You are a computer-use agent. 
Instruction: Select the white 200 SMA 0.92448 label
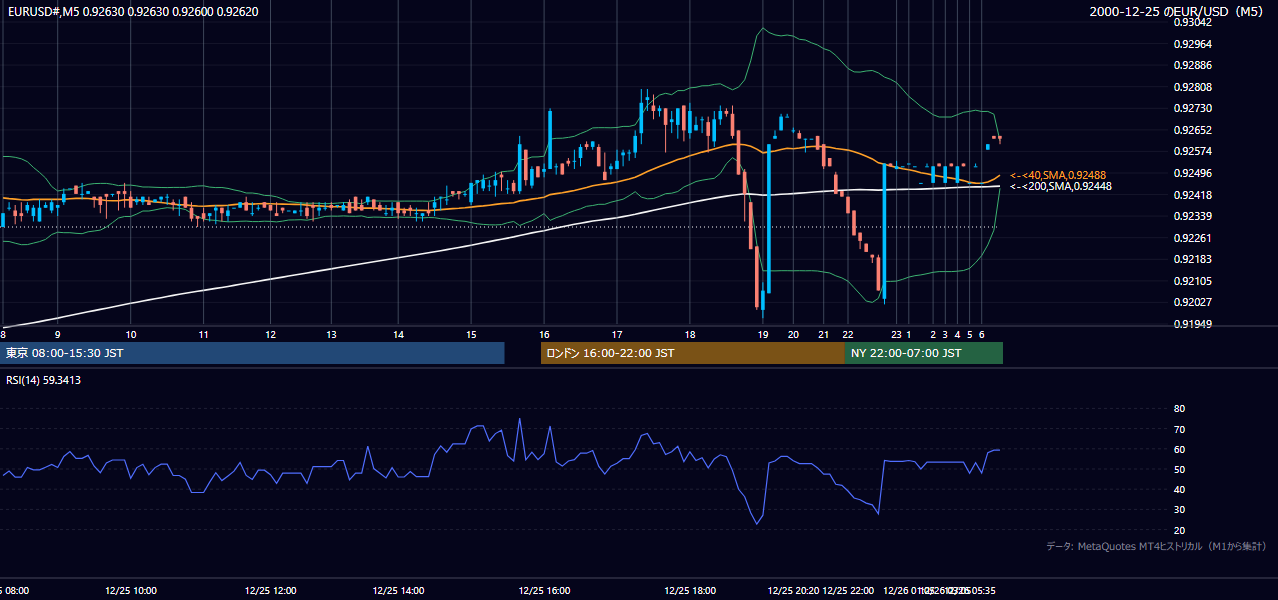point(1060,186)
